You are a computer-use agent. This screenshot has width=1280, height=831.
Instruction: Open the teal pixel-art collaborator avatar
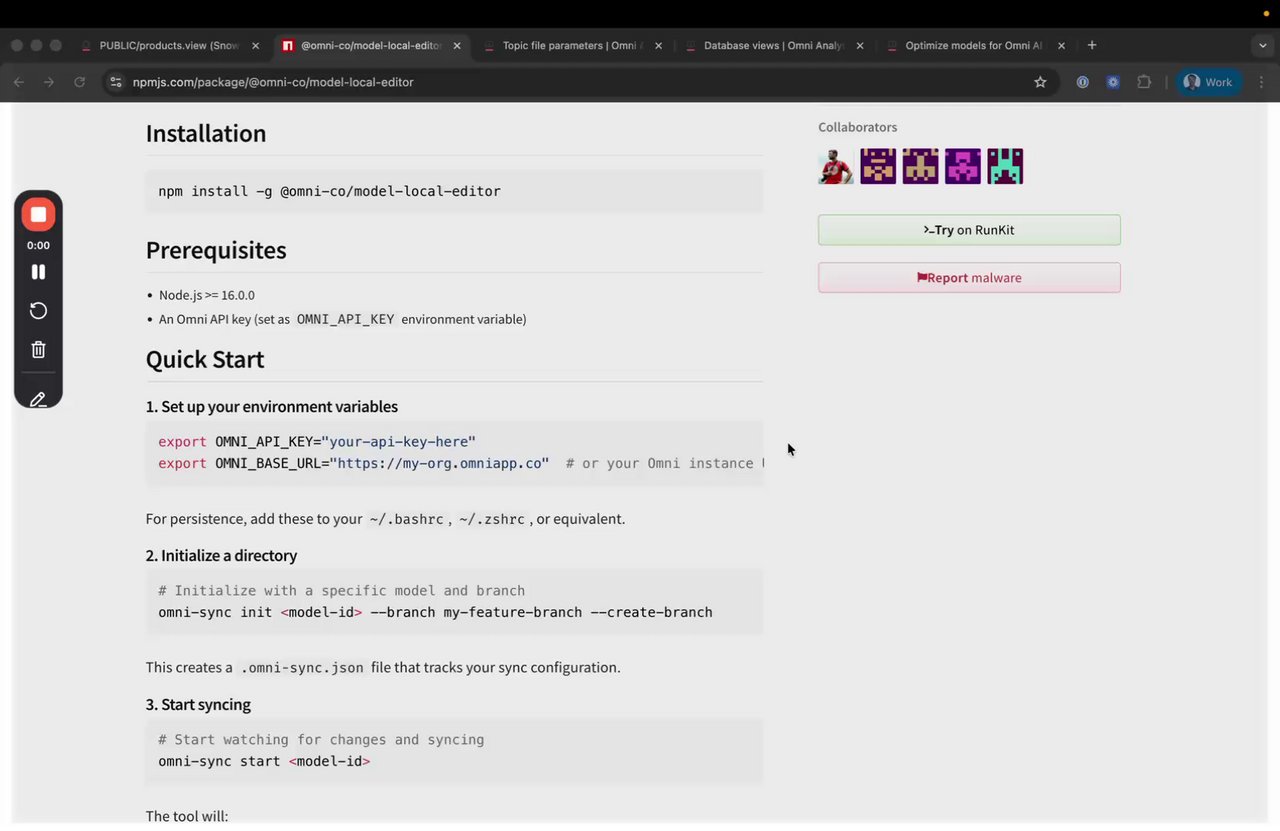coord(1005,166)
